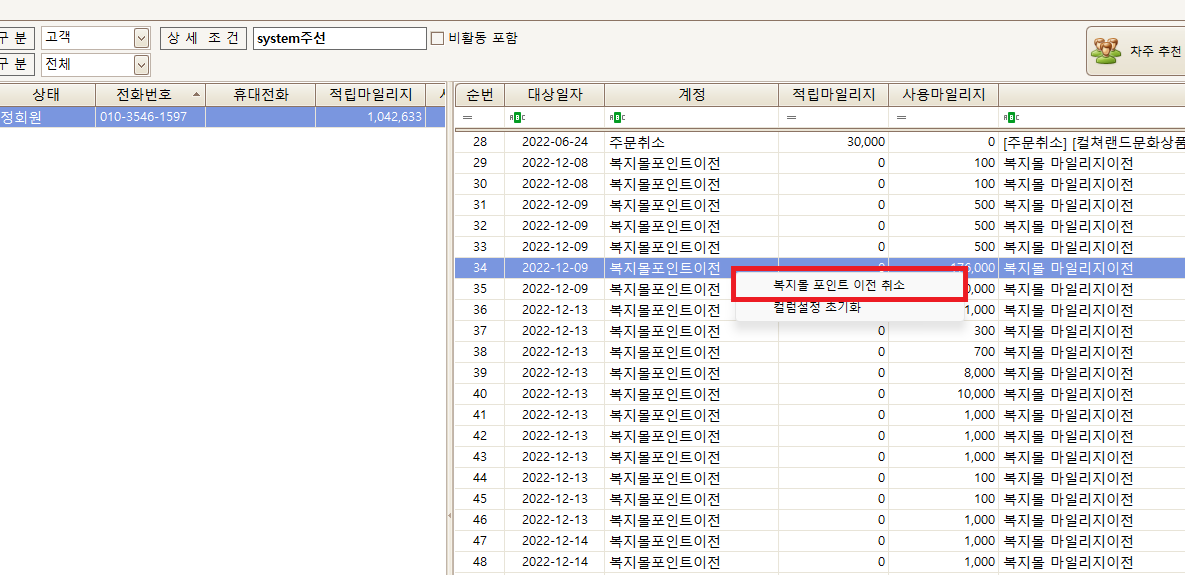Click equals filter icon under 적립마일리지 column
This screenshot has height=575, width=1185.
[x=790, y=118]
